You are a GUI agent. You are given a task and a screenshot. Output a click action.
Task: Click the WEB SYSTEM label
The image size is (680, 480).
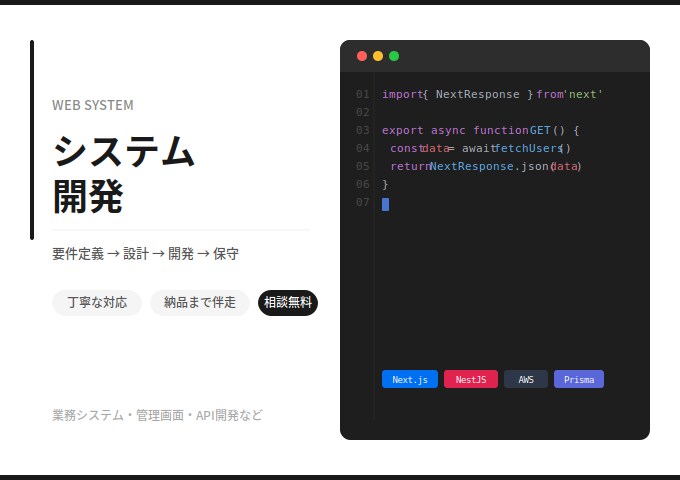pyautogui.click(x=93, y=105)
